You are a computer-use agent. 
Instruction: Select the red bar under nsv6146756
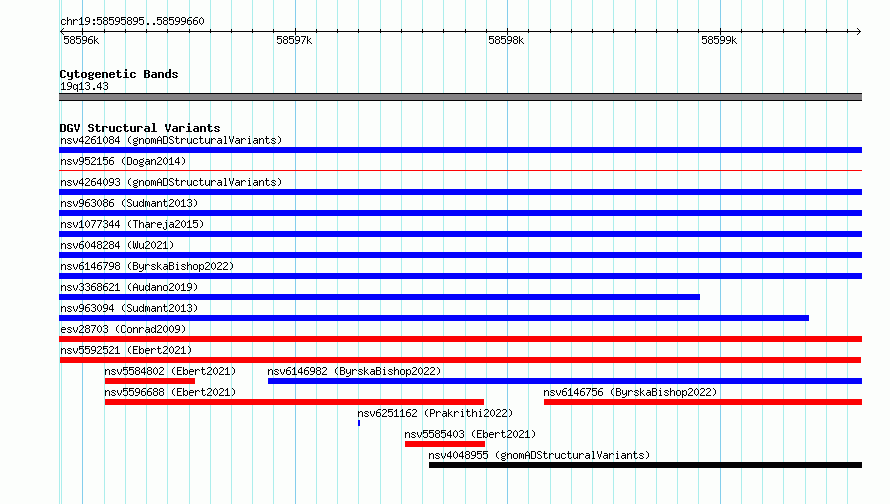click(703, 402)
